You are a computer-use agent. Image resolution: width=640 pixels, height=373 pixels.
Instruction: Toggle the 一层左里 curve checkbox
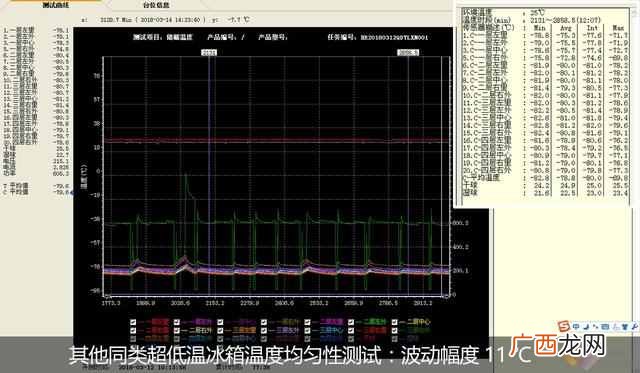click(133, 322)
